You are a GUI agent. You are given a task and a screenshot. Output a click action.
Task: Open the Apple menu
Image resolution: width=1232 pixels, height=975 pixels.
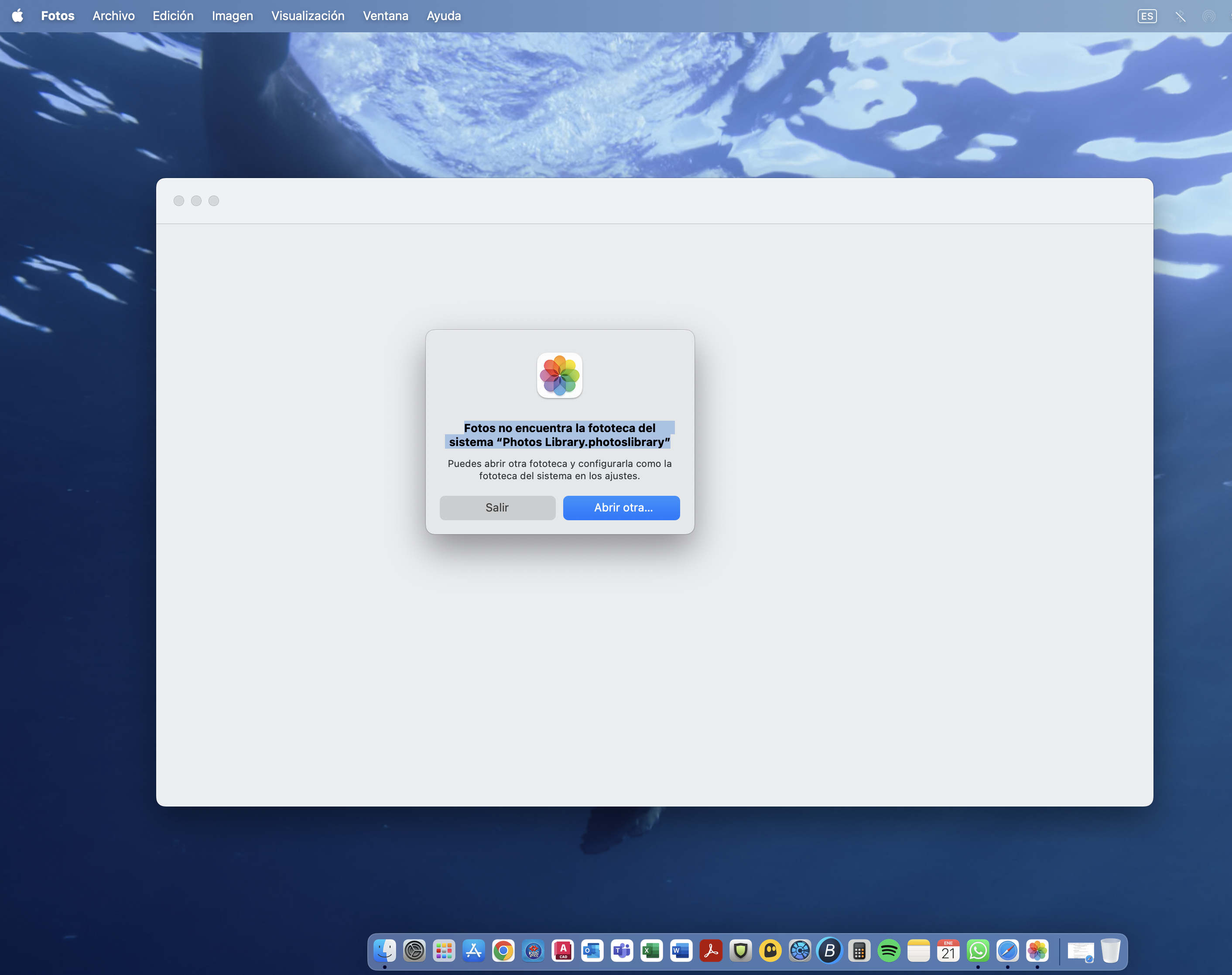coord(18,16)
